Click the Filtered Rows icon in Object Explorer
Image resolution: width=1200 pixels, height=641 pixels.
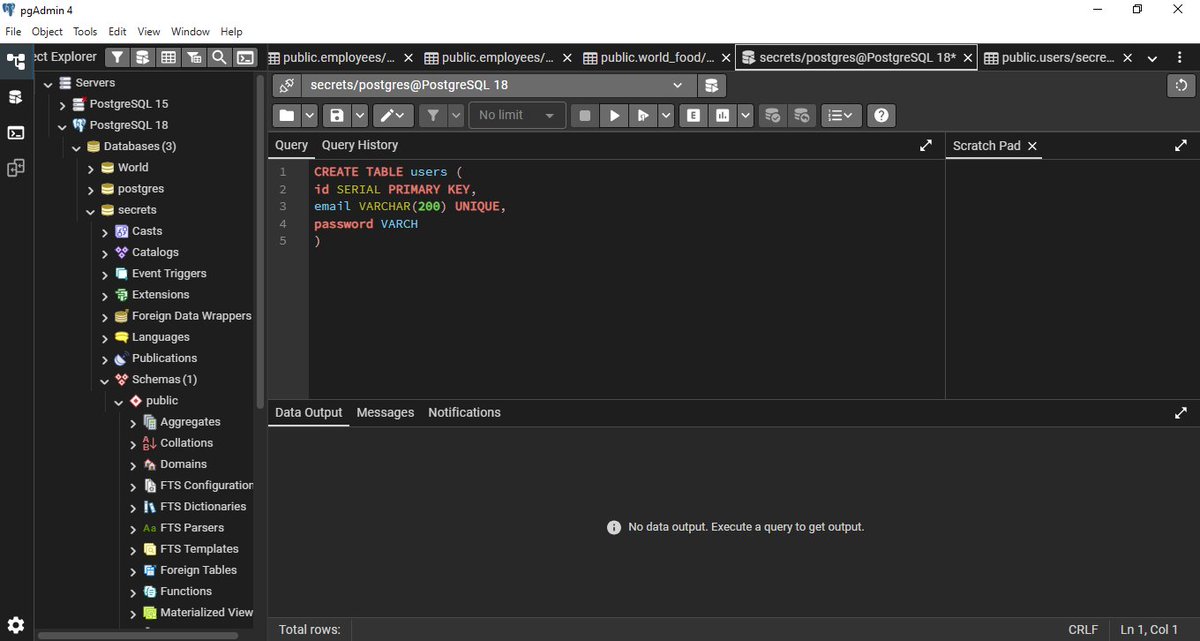point(194,58)
